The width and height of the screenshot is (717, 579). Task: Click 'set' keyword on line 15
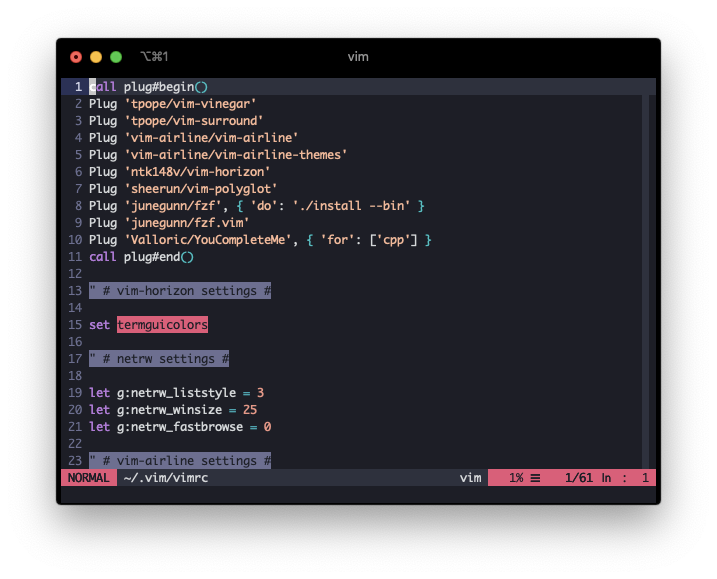100,325
